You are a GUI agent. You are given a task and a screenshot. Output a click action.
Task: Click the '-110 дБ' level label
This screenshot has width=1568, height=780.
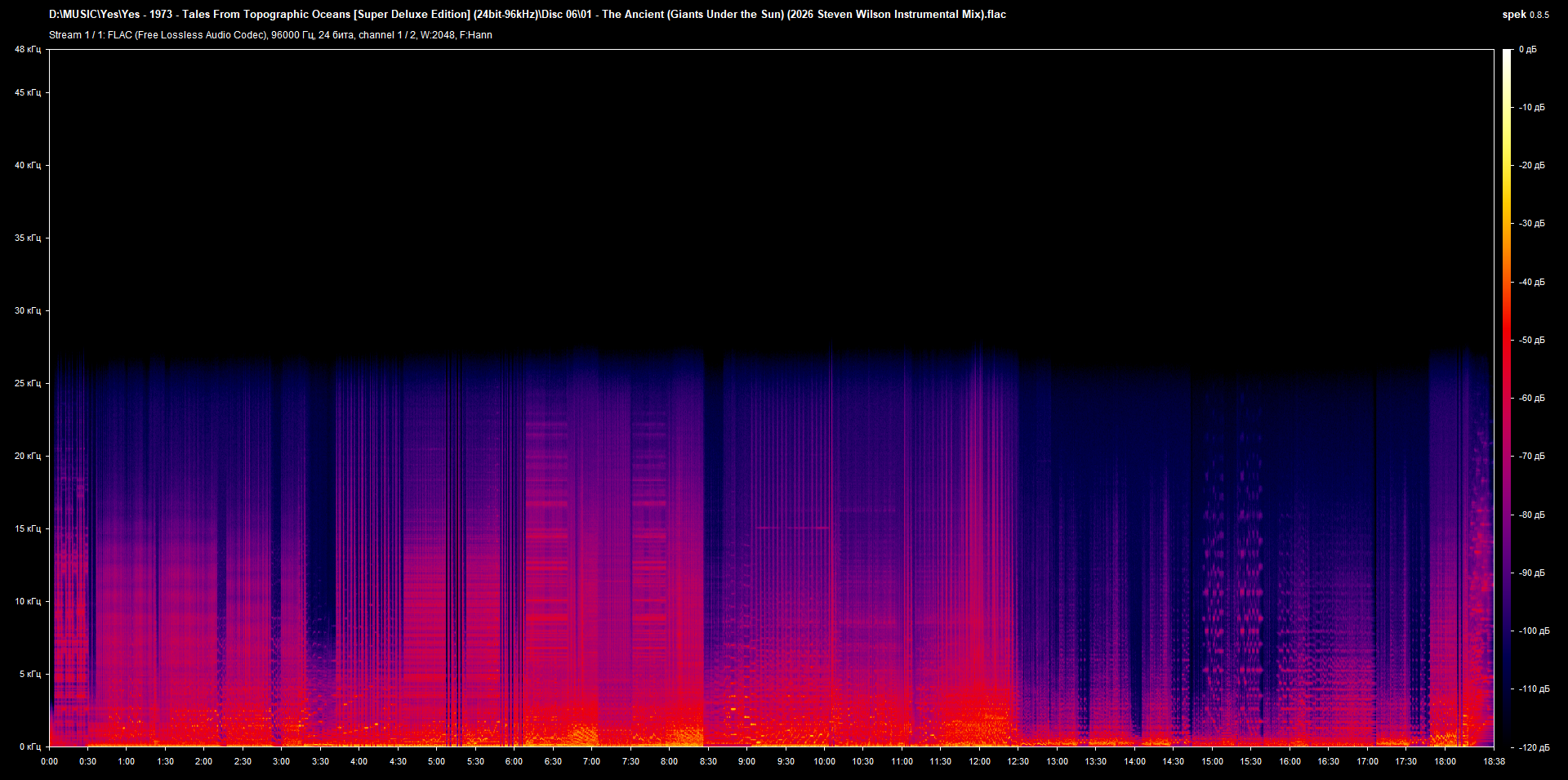(1535, 689)
